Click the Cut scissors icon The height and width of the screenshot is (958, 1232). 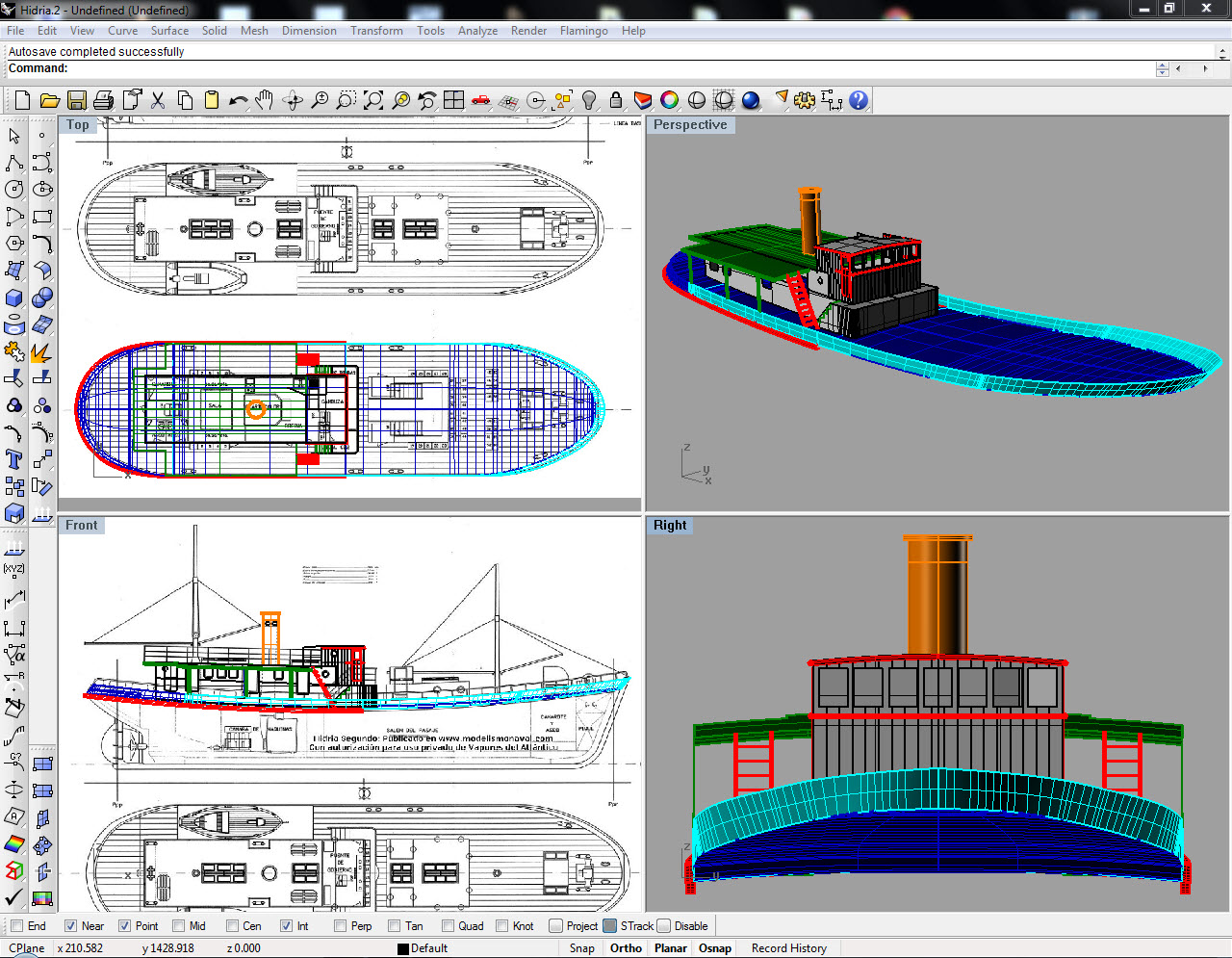(x=158, y=100)
